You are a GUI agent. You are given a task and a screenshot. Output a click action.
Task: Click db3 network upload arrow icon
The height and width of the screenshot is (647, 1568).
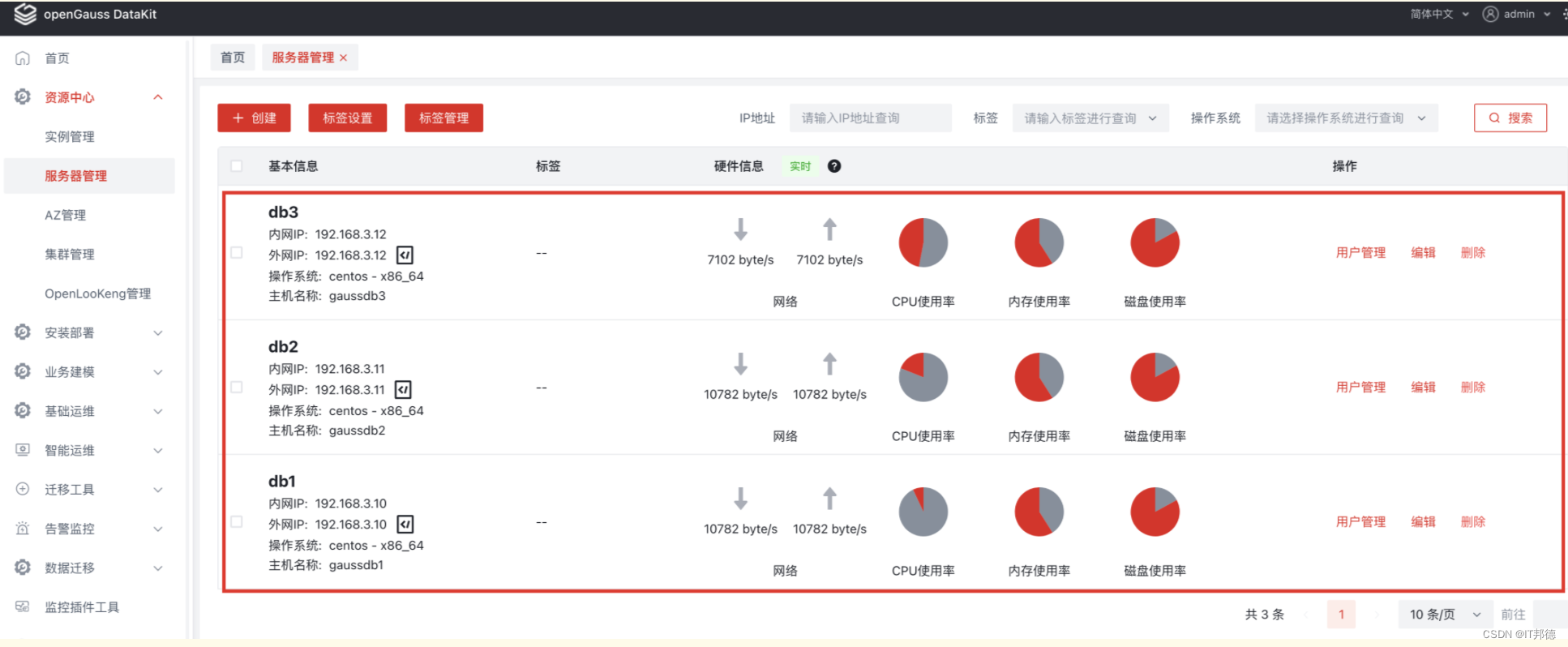click(829, 229)
